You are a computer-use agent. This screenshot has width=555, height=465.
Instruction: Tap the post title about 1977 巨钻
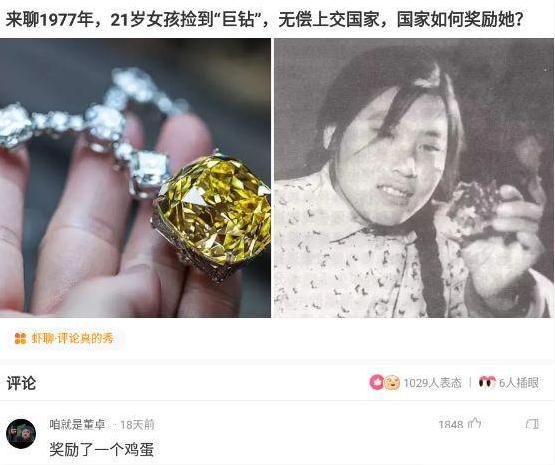pyautogui.click(x=264, y=19)
